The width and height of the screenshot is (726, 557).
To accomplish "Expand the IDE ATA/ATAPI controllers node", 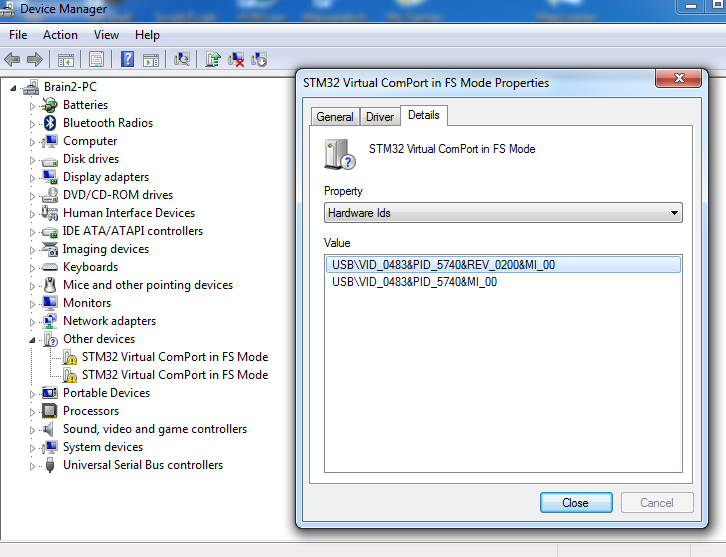I will pos(32,232).
